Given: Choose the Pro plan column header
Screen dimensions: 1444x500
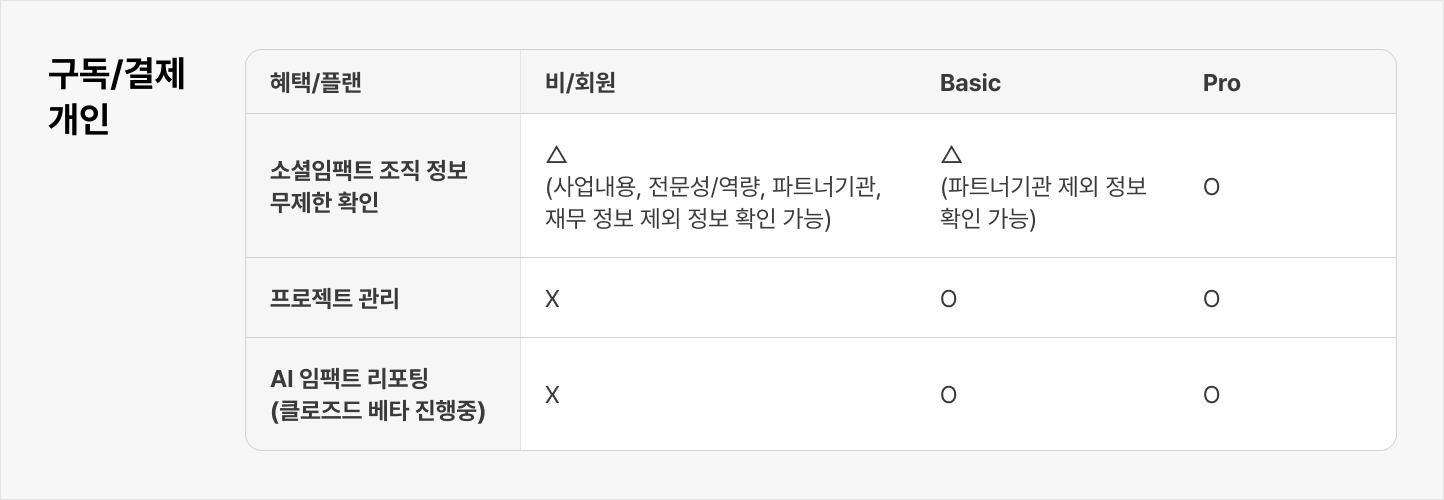Looking at the screenshot, I should coord(1221,83).
